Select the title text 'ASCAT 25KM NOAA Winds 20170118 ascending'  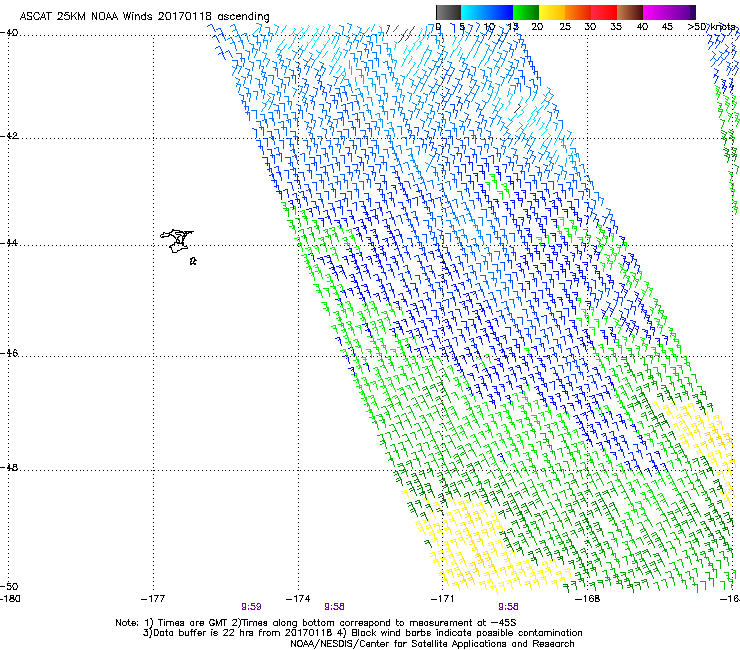pyautogui.click(x=144, y=16)
